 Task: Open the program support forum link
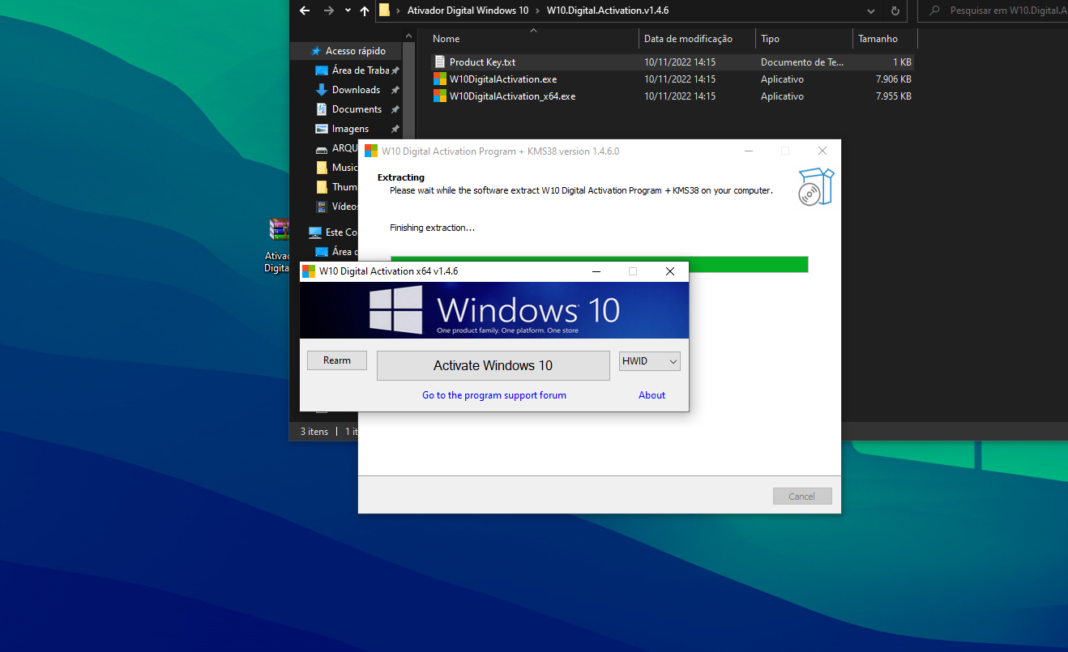point(494,395)
